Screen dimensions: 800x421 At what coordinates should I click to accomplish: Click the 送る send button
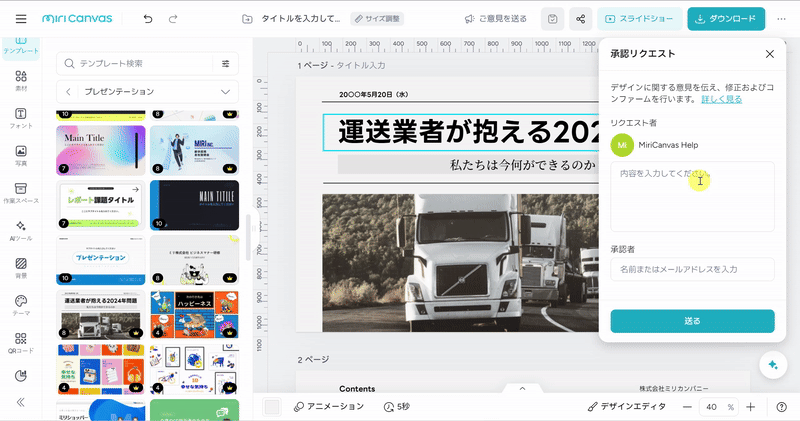692,321
